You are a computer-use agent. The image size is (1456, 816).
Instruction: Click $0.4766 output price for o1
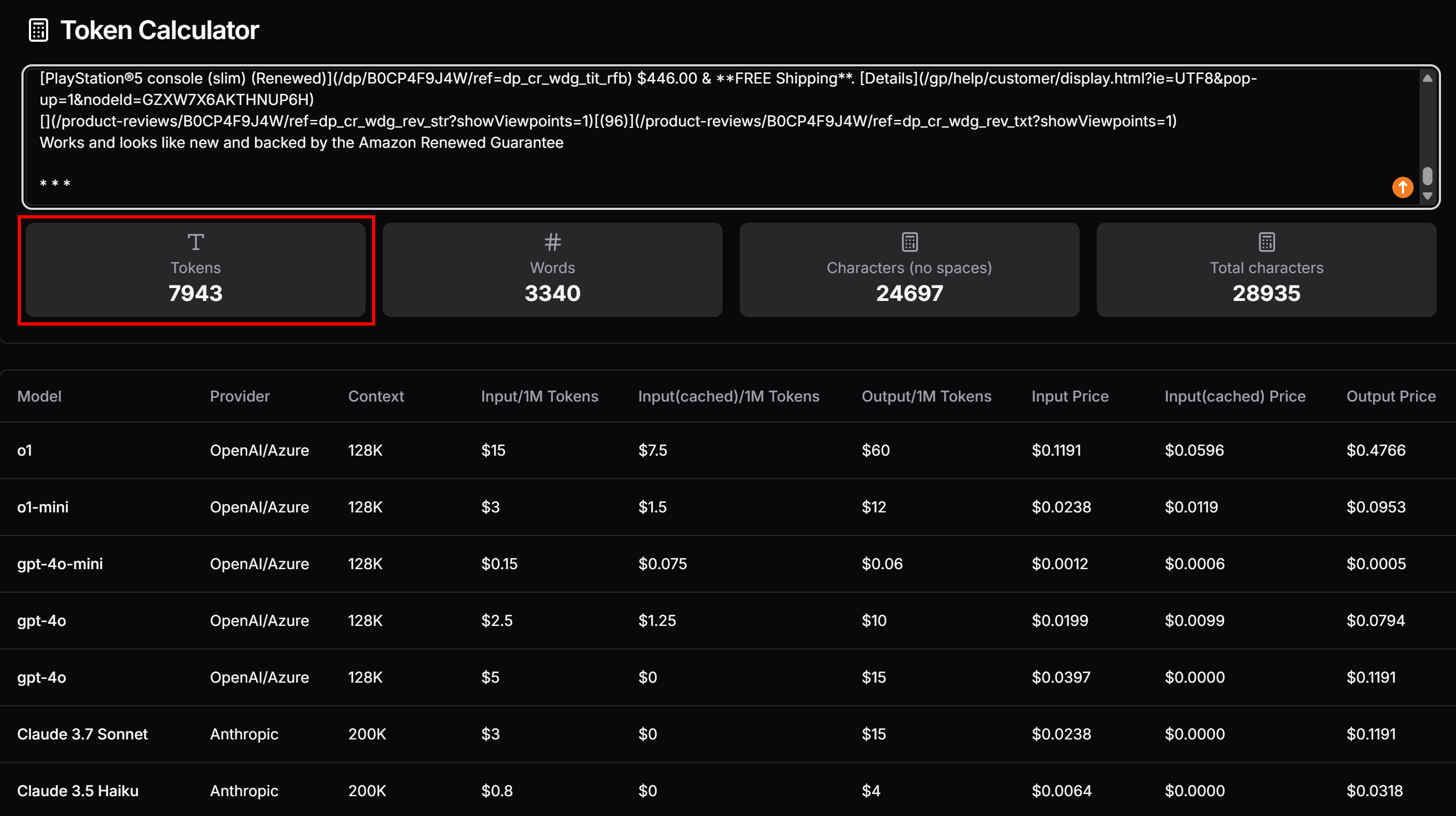click(x=1376, y=451)
